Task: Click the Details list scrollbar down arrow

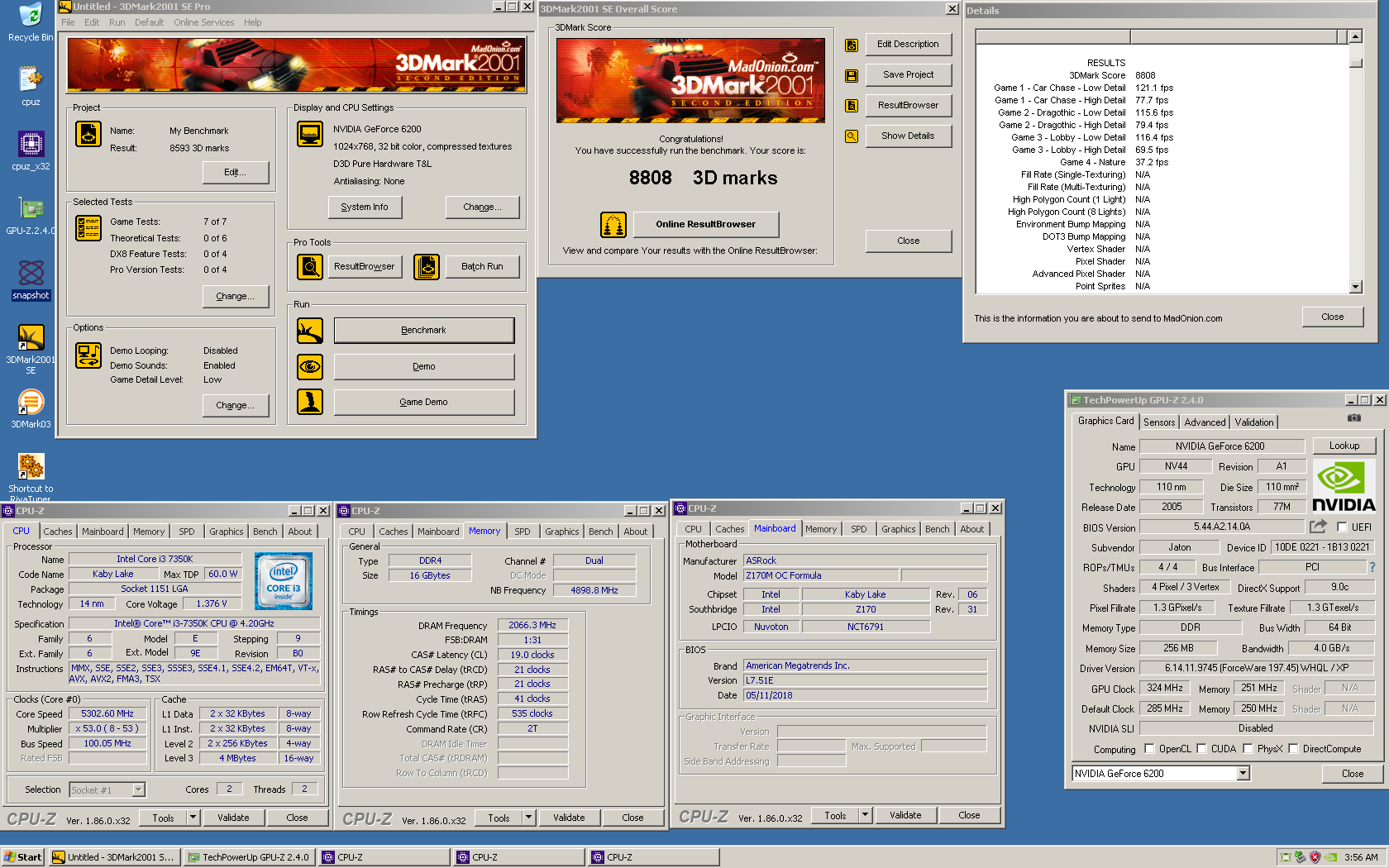Action: pos(1355,287)
